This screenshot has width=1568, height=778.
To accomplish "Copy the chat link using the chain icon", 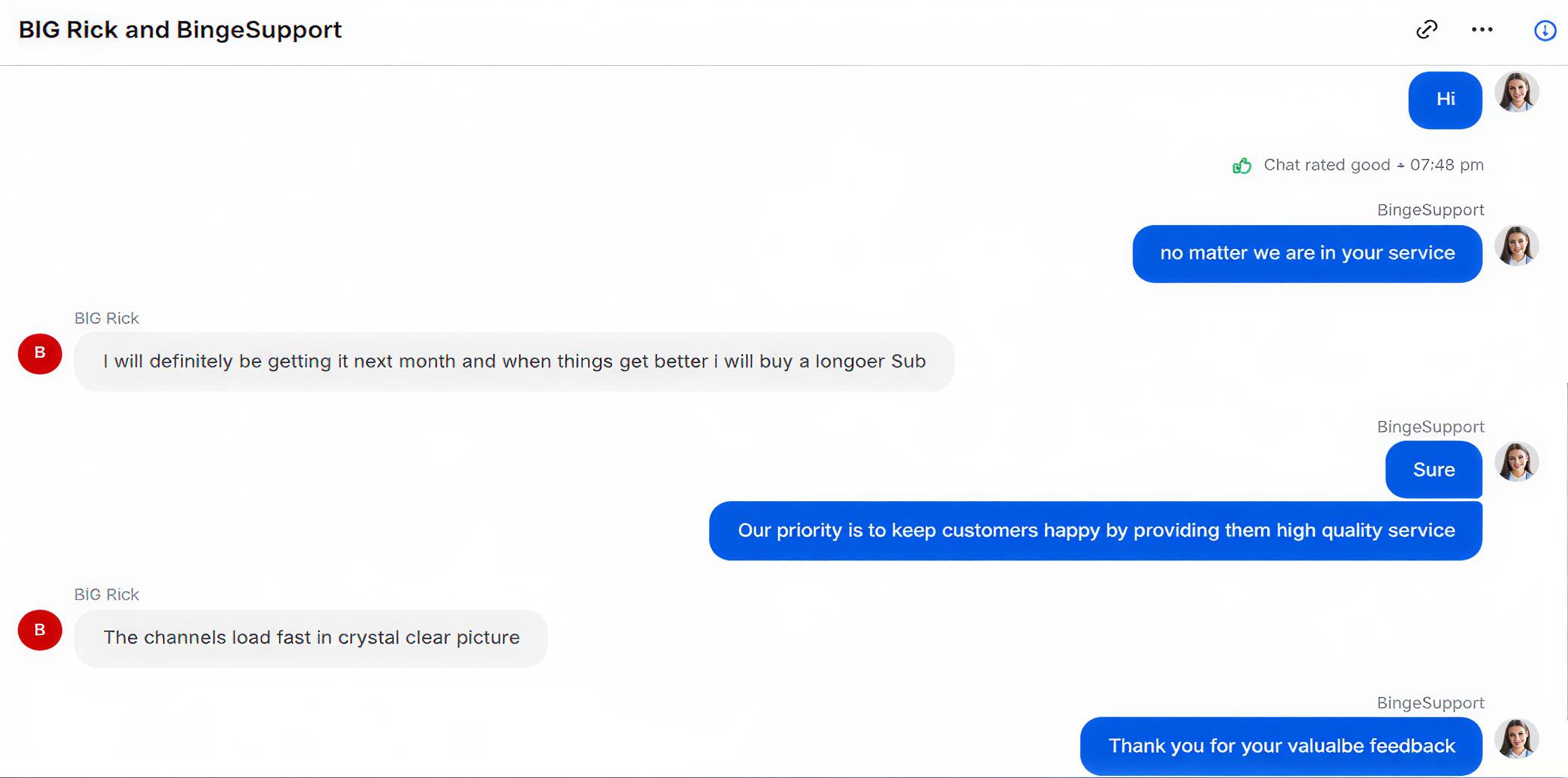I will [1427, 30].
